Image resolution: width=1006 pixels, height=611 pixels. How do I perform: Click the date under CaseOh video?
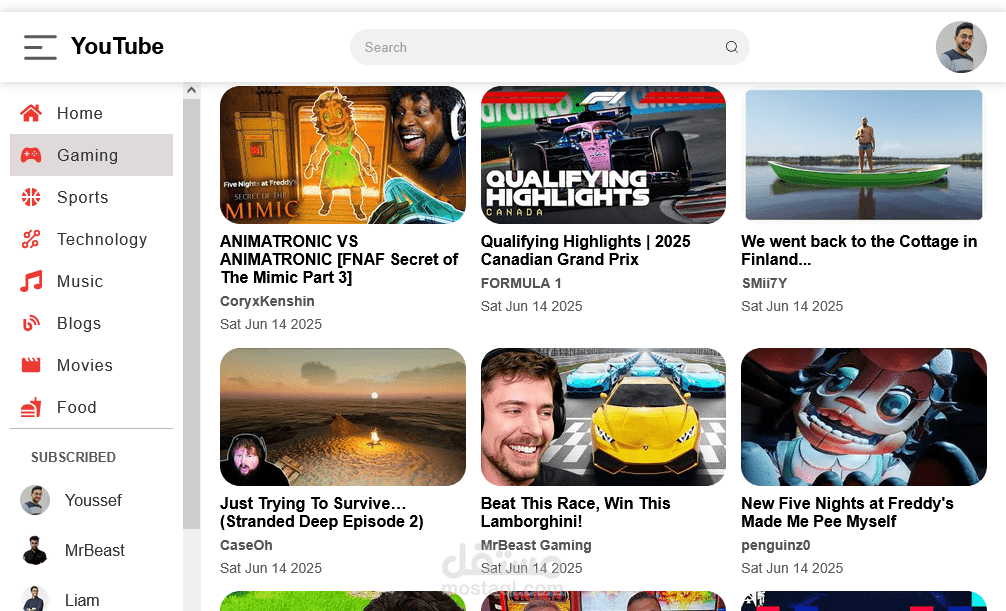point(271,568)
